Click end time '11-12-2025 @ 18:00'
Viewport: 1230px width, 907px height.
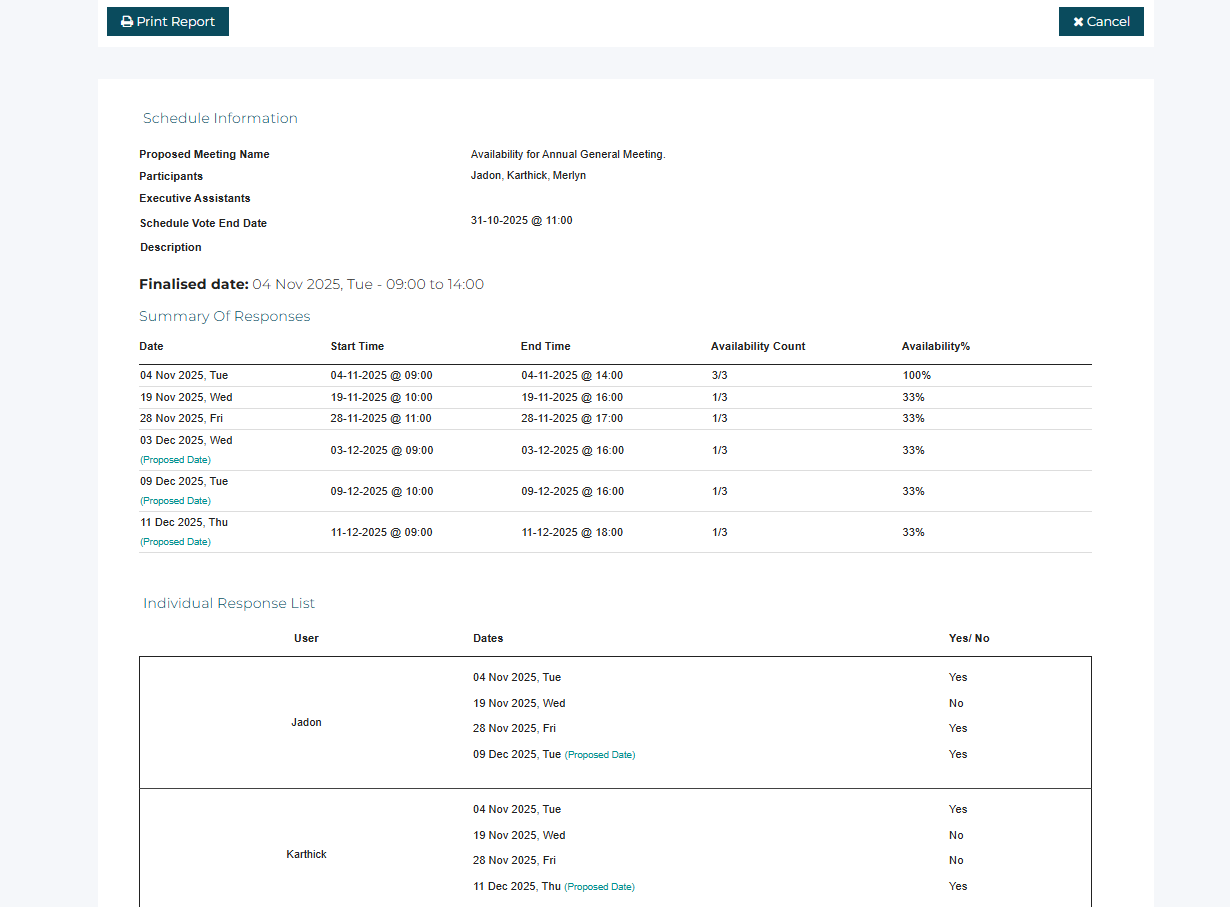coord(572,532)
